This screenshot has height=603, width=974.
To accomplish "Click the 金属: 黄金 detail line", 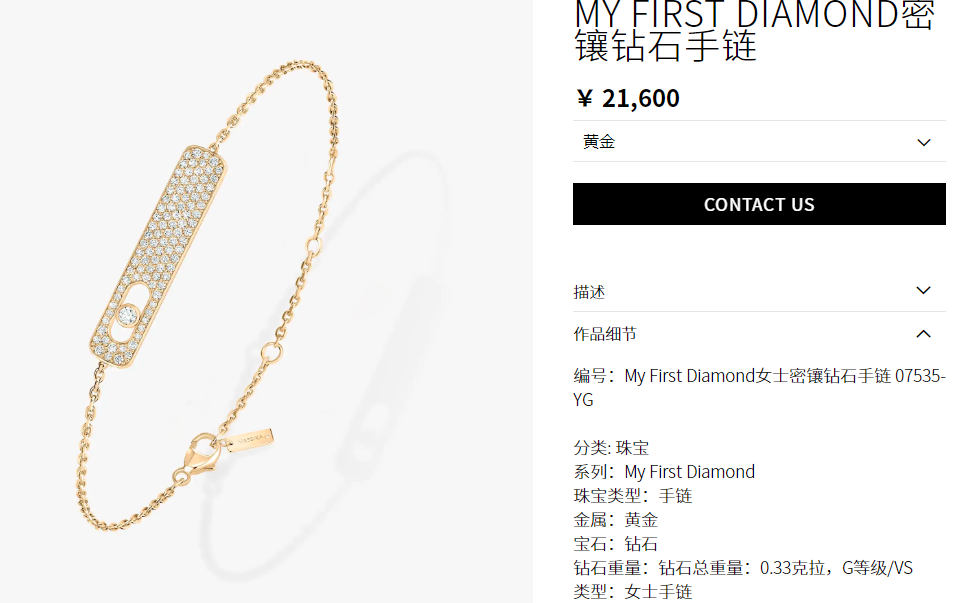I will (616, 519).
